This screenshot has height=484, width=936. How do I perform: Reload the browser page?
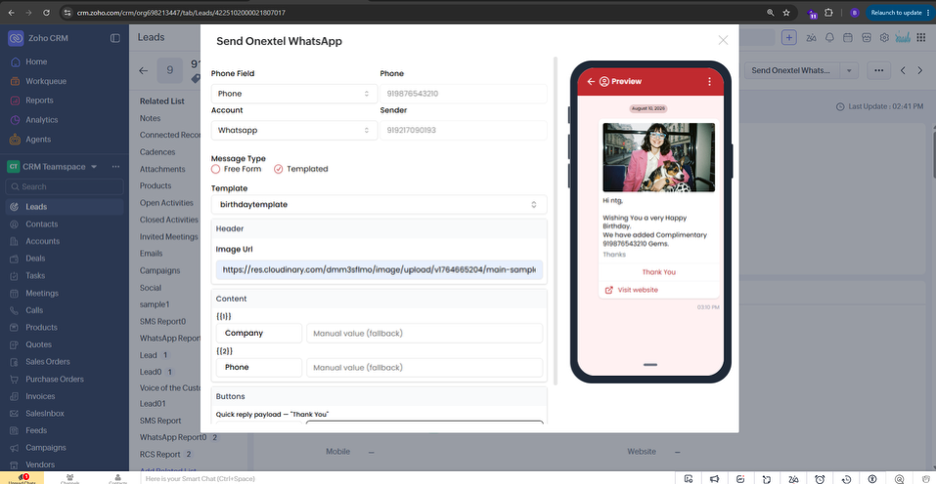tap(47, 12)
